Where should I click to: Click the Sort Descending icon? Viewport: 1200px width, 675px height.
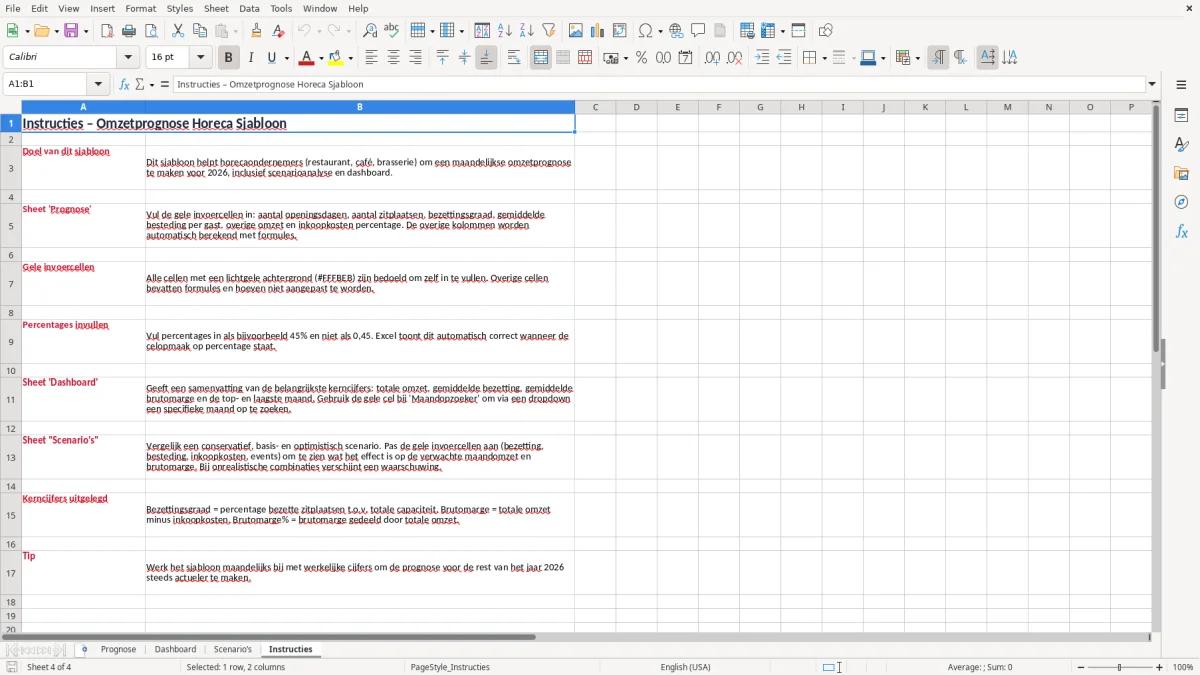(527, 31)
